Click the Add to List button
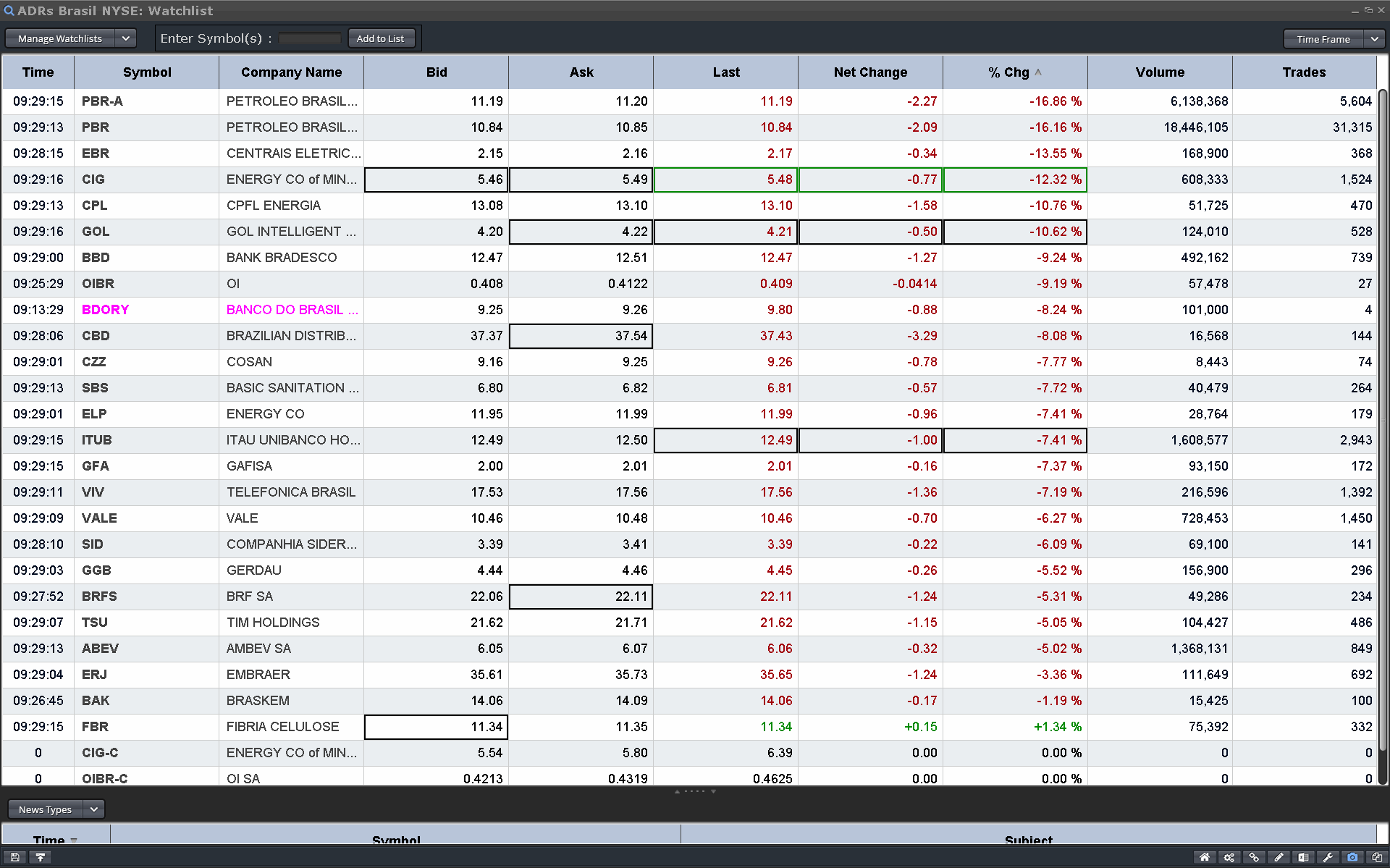This screenshot has width=1390, height=868. point(381,38)
